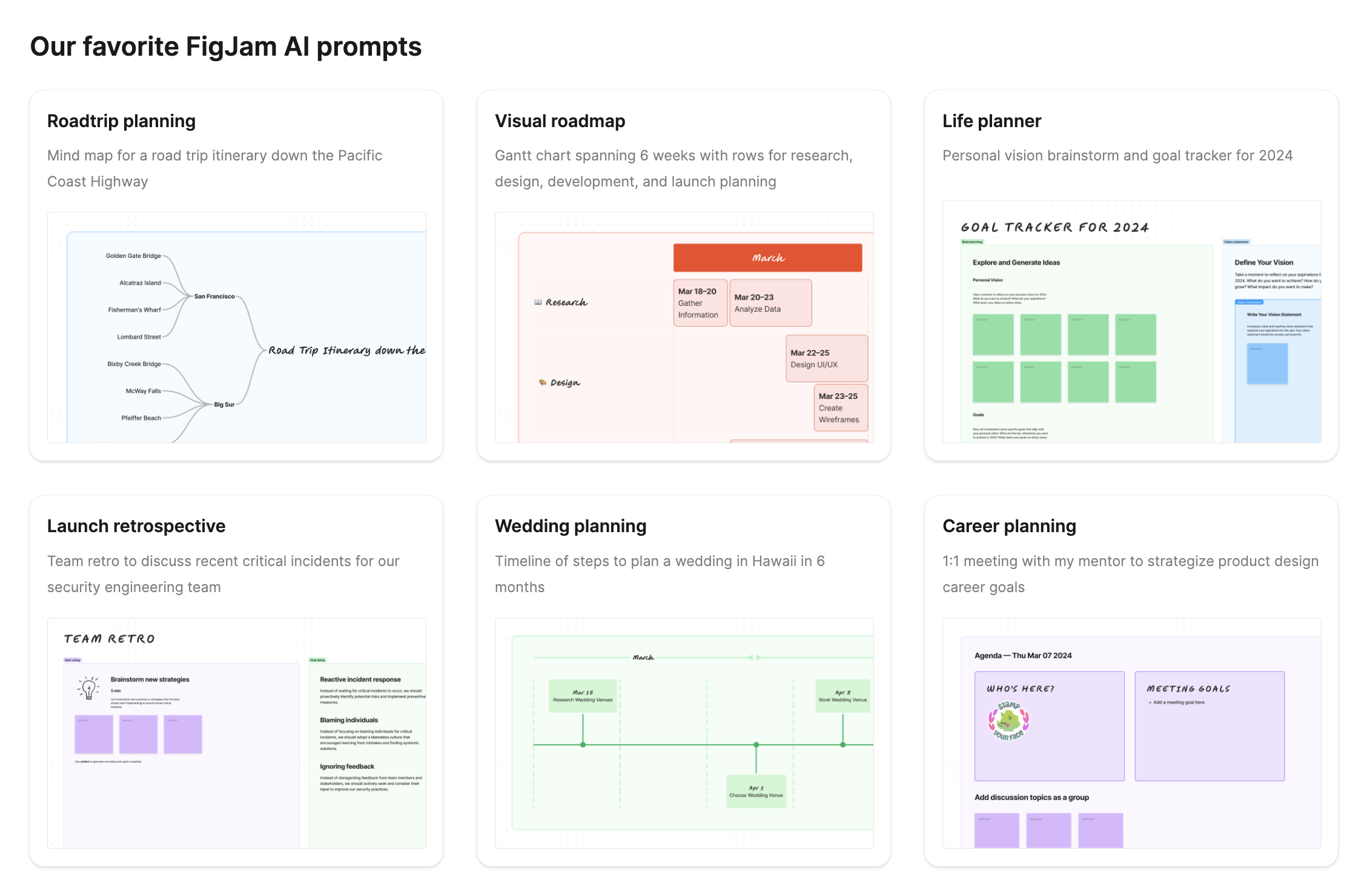Click the blue sticky note in Vision panel
This screenshot has height=896, width=1370.
1266,363
